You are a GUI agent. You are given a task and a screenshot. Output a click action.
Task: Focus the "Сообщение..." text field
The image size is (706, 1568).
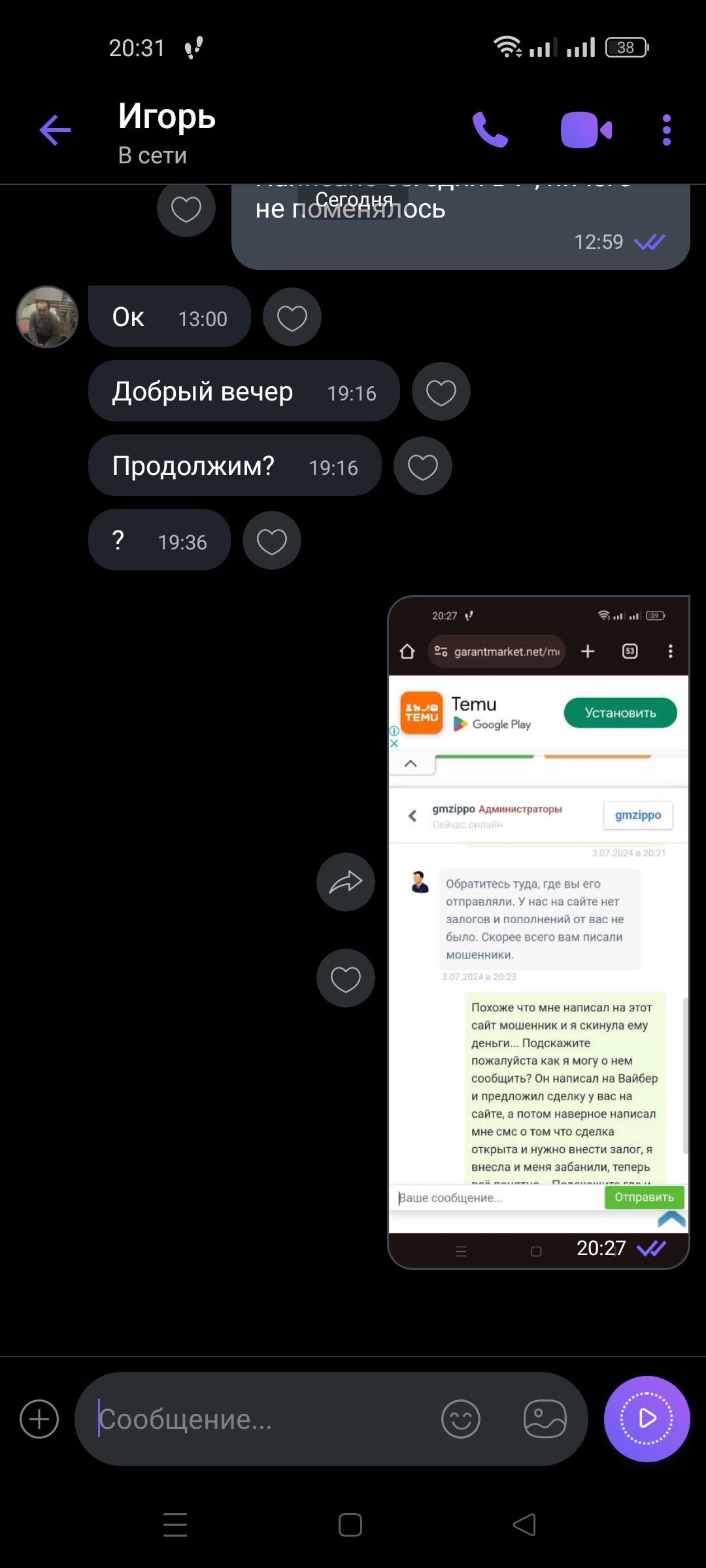(261, 1419)
